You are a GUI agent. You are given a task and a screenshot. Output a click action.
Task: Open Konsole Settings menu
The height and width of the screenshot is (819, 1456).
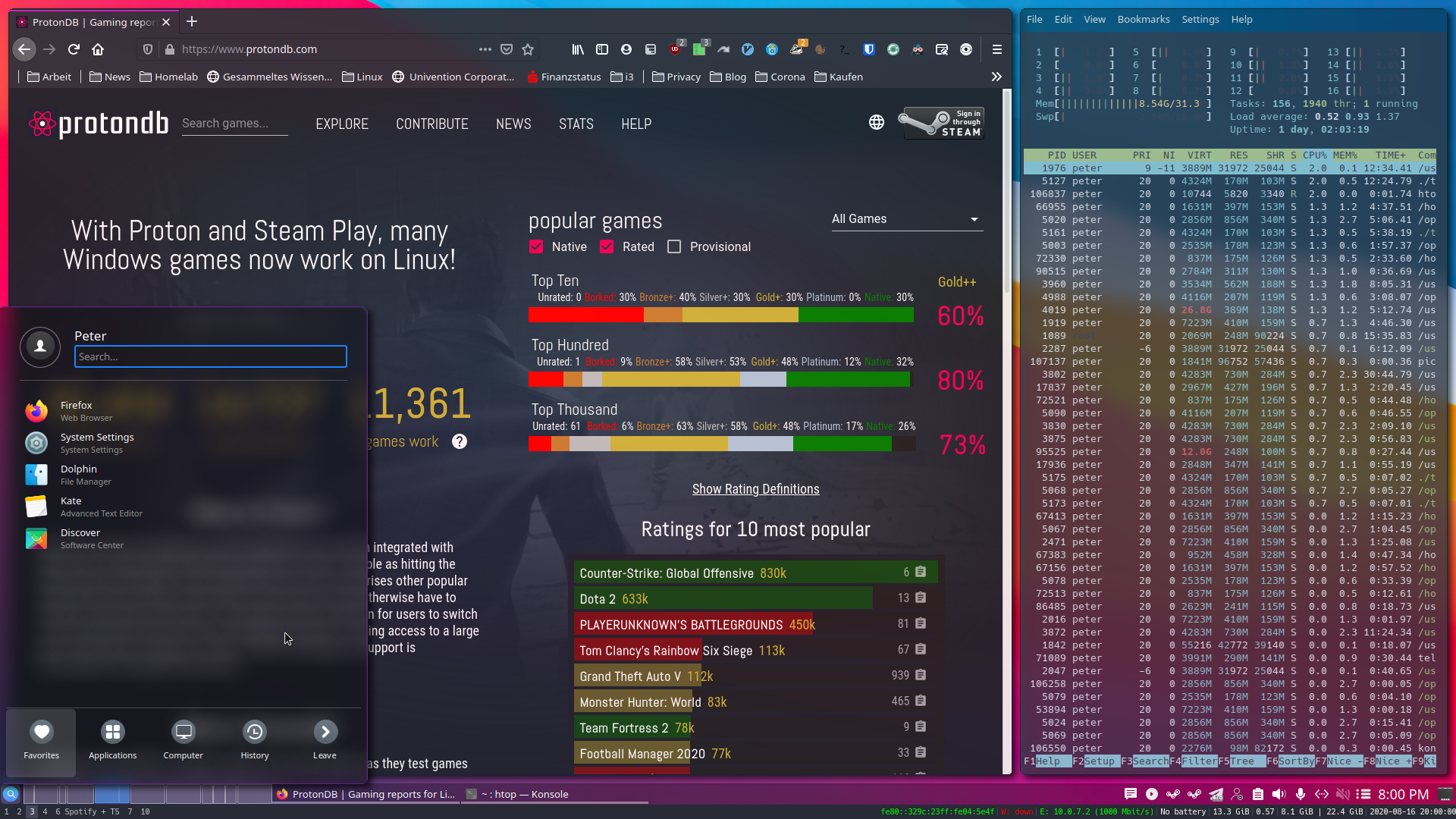pos(1200,19)
